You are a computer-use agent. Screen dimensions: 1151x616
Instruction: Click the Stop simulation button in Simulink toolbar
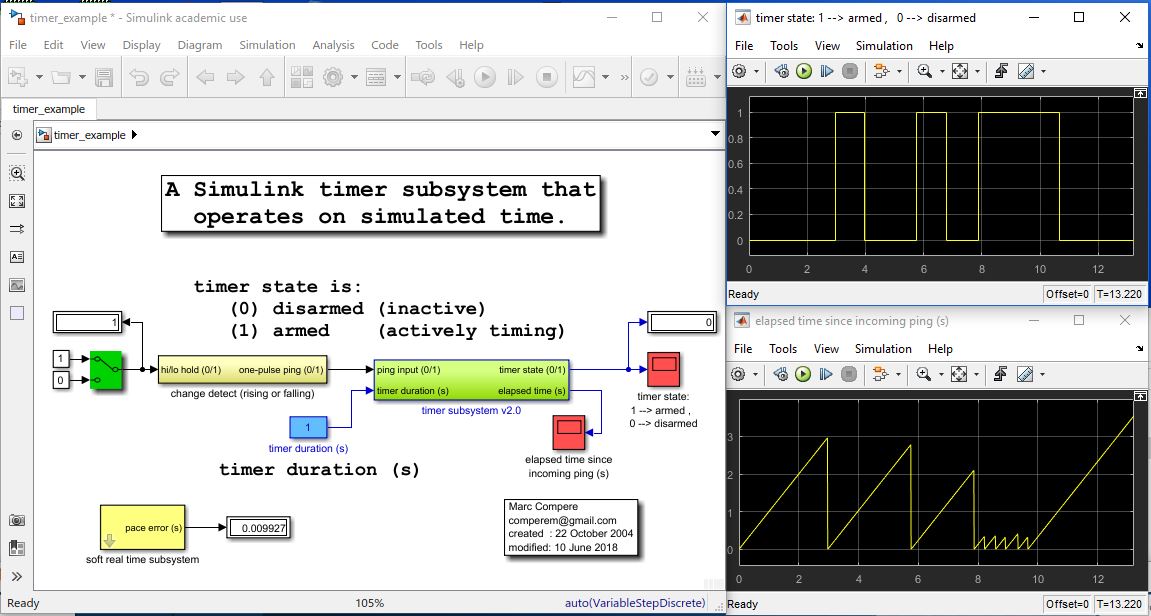pos(546,77)
